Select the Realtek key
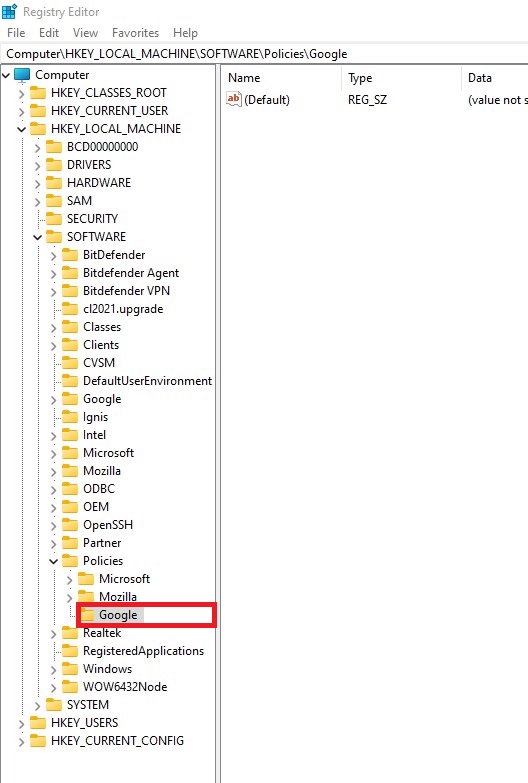528x783 pixels. click(102, 633)
